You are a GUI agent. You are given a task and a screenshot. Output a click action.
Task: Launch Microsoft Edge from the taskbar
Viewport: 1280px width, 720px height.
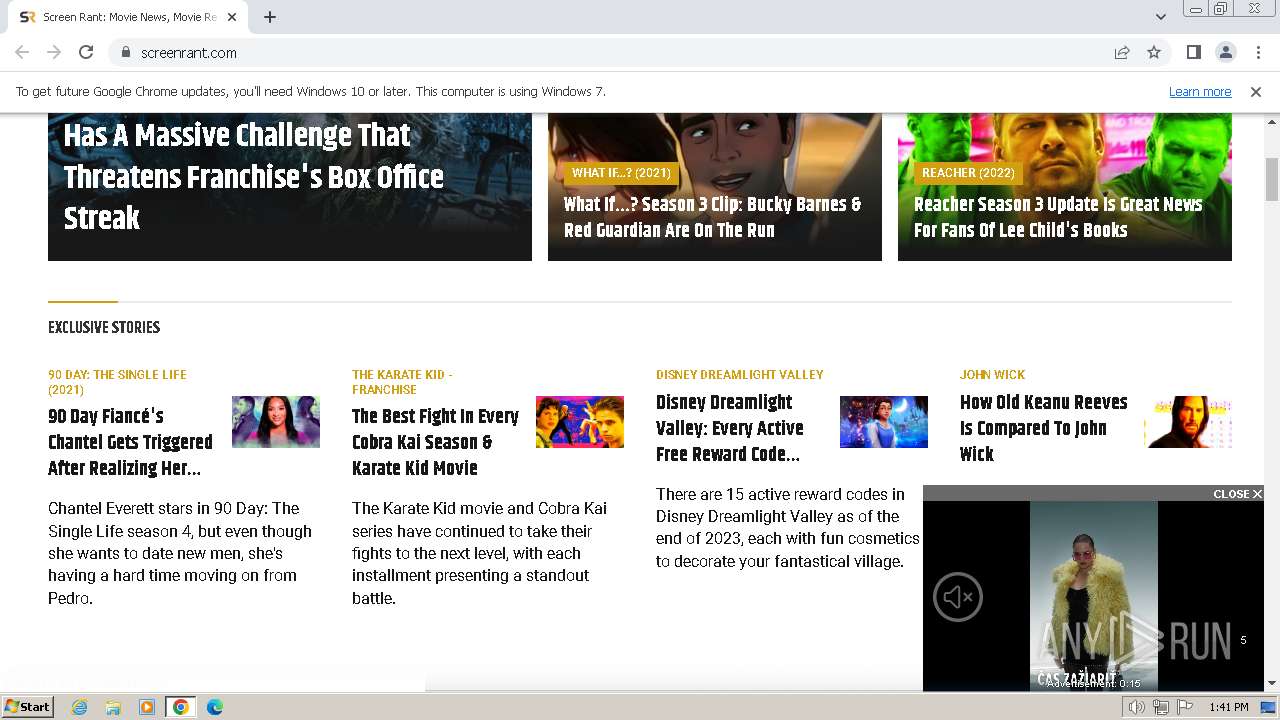[214, 707]
